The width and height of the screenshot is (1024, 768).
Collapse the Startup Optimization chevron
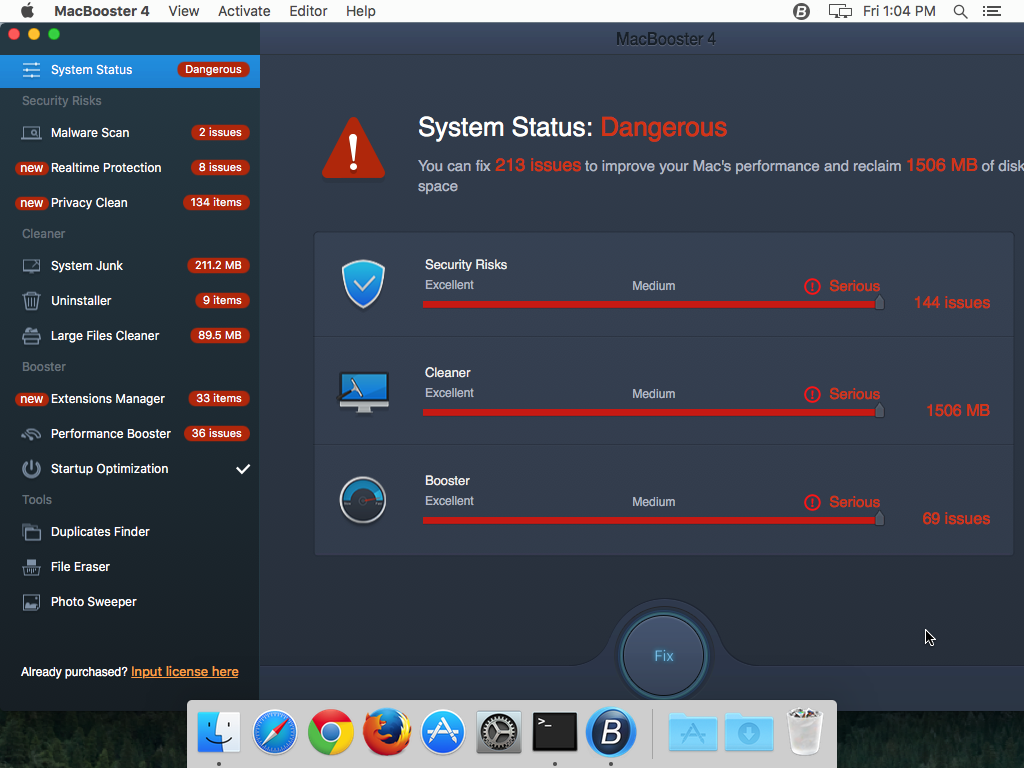[x=243, y=468]
